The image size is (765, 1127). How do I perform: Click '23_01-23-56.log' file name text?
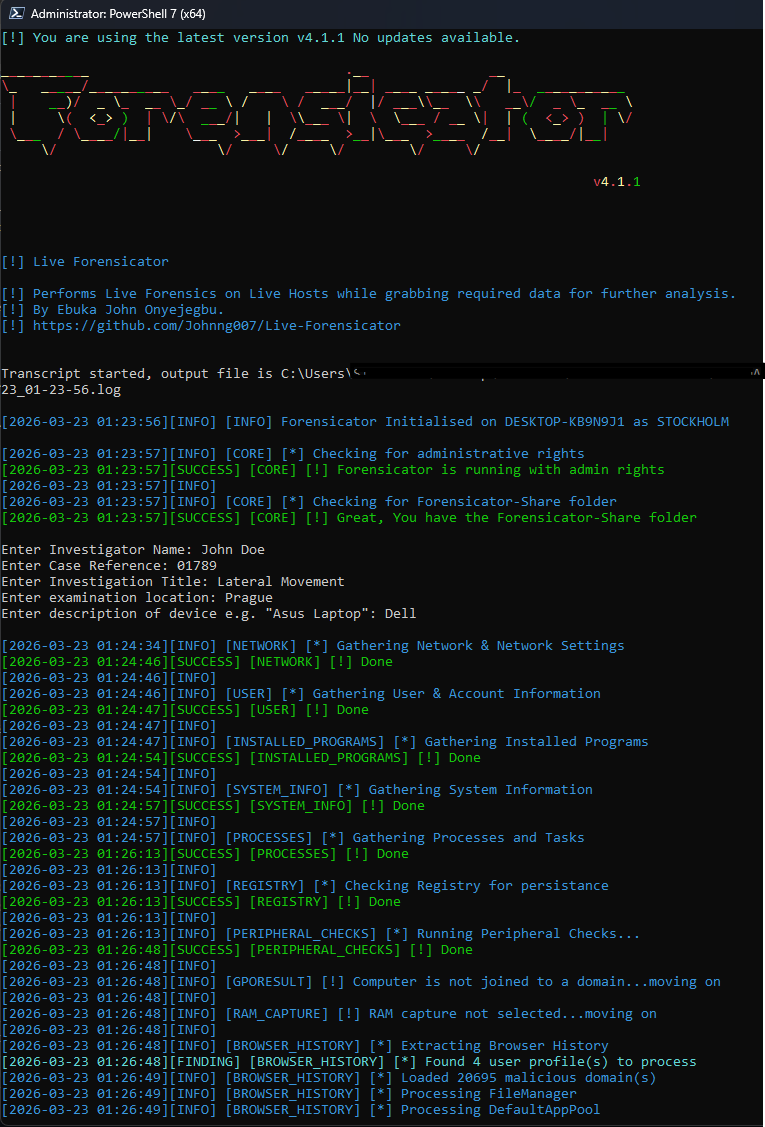click(x=61, y=390)
